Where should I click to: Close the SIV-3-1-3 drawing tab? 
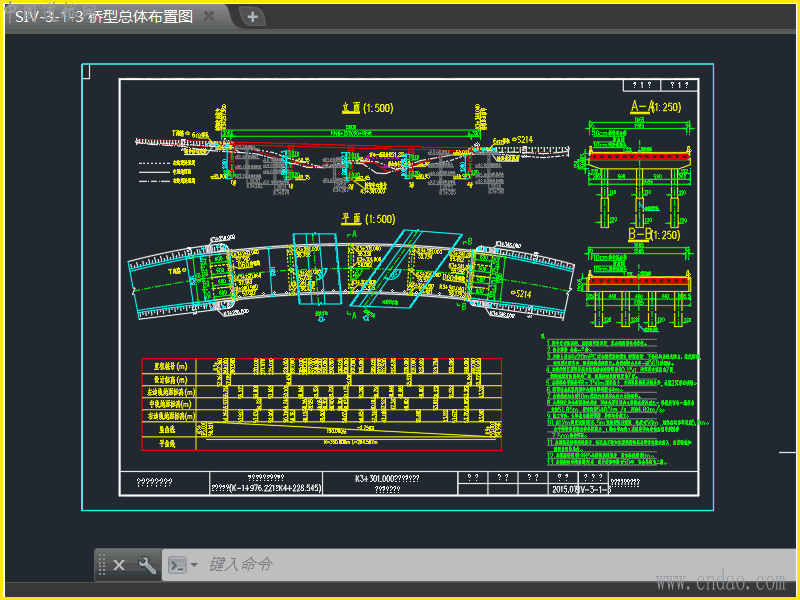(209, 16)
